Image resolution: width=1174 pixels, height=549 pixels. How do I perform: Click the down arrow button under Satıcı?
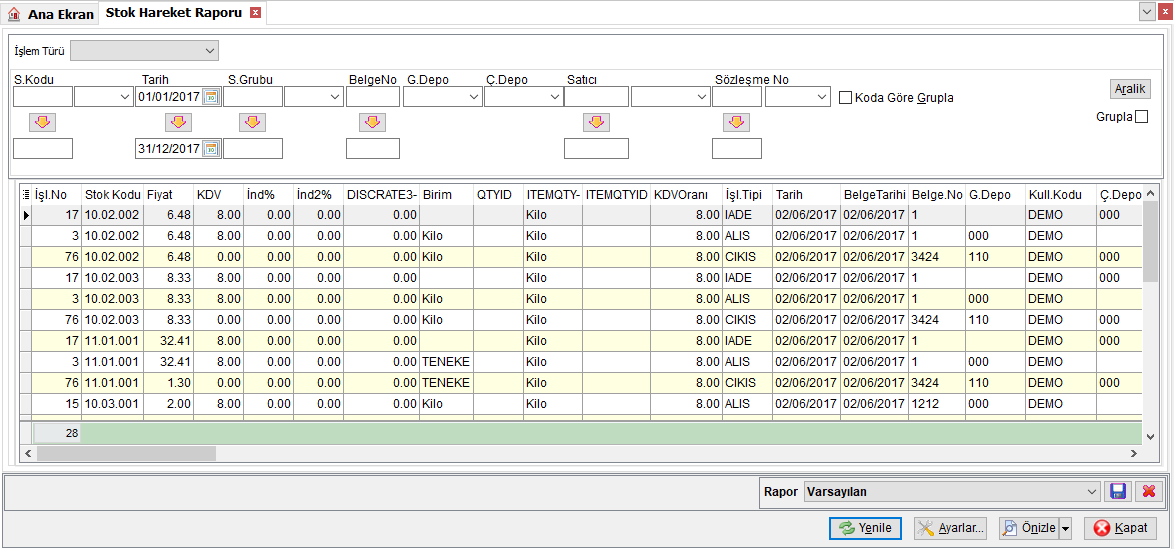596,122
